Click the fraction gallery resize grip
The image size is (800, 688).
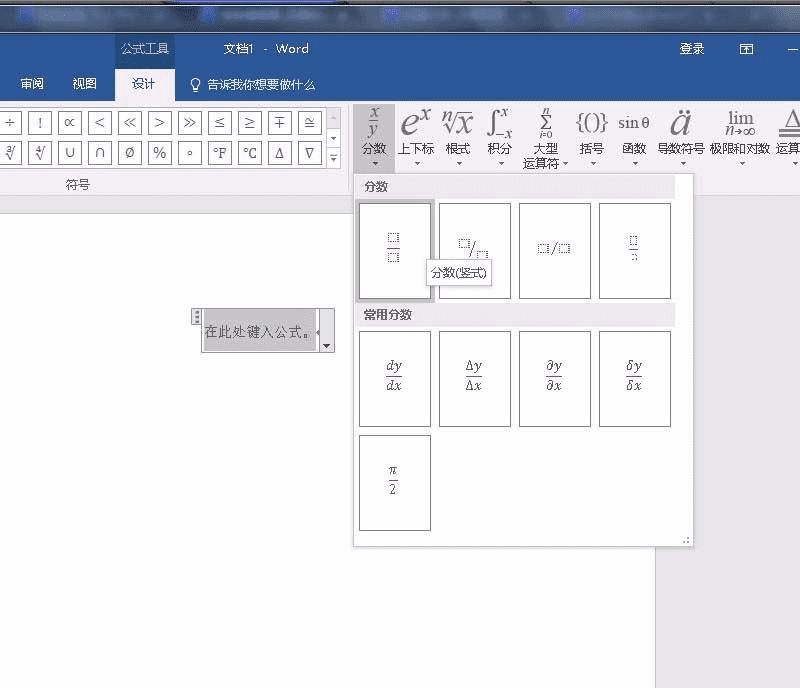coord(686,540)
